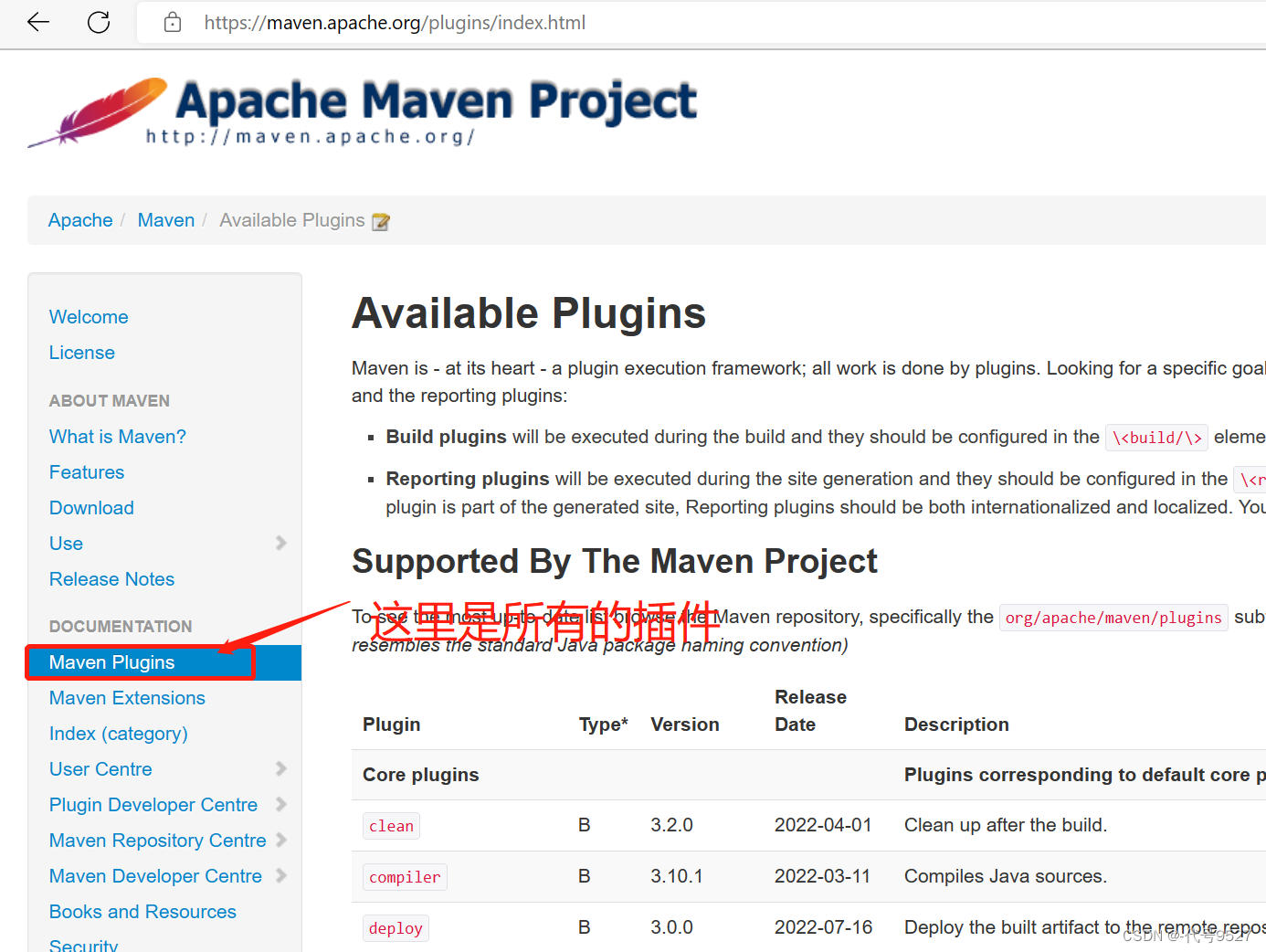Click the Type* column header

click(x=604, y=725)
